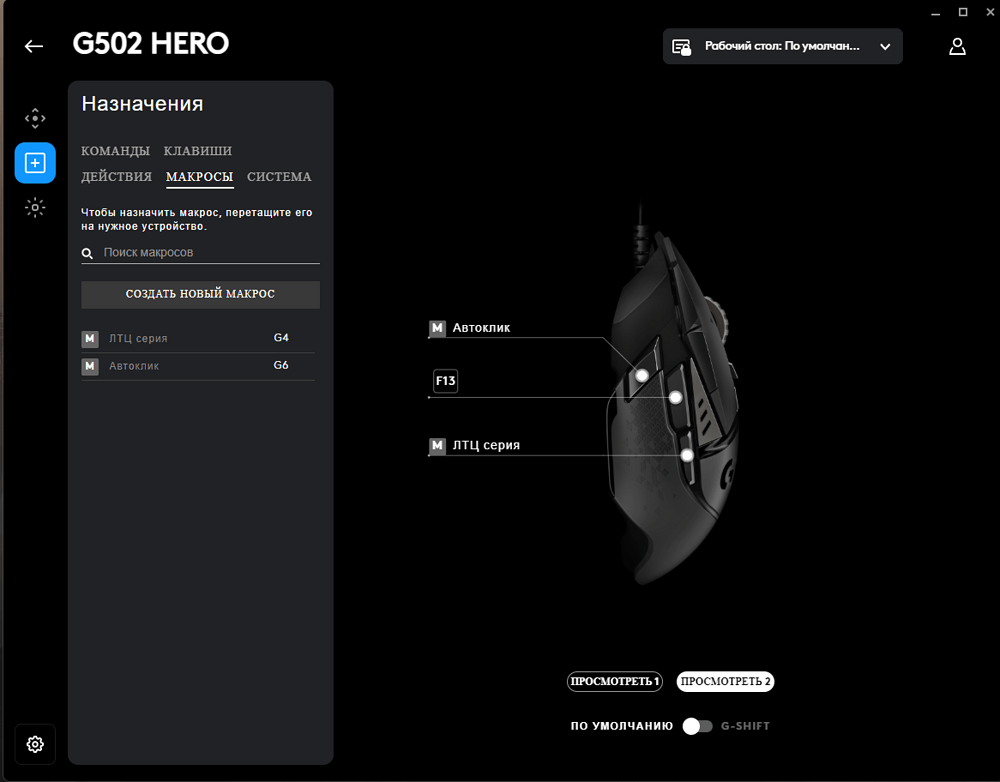Screen dimensions: 1000x782
Task: Click the back arrow icon
Action: [34, 46]
